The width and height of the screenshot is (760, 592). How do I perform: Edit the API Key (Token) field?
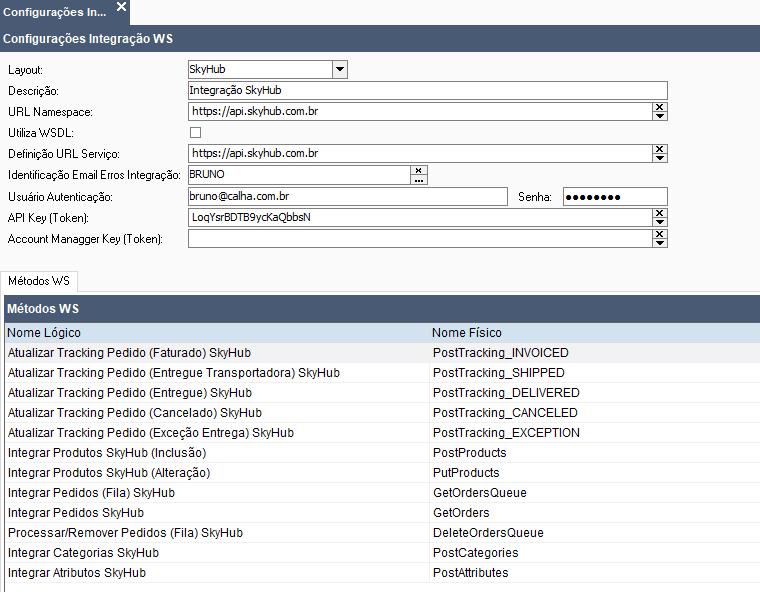420,217
